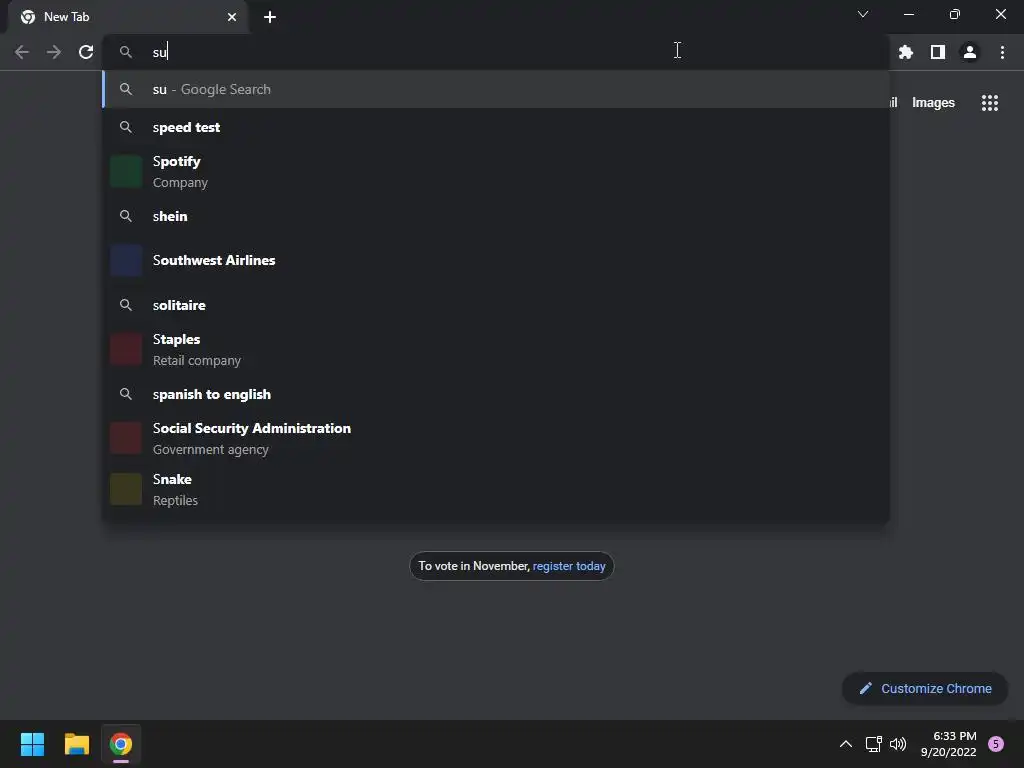Click search icon beside 'spanish to english'
This screenshot has height=768, width=1024.
click(x=126, y=394)
